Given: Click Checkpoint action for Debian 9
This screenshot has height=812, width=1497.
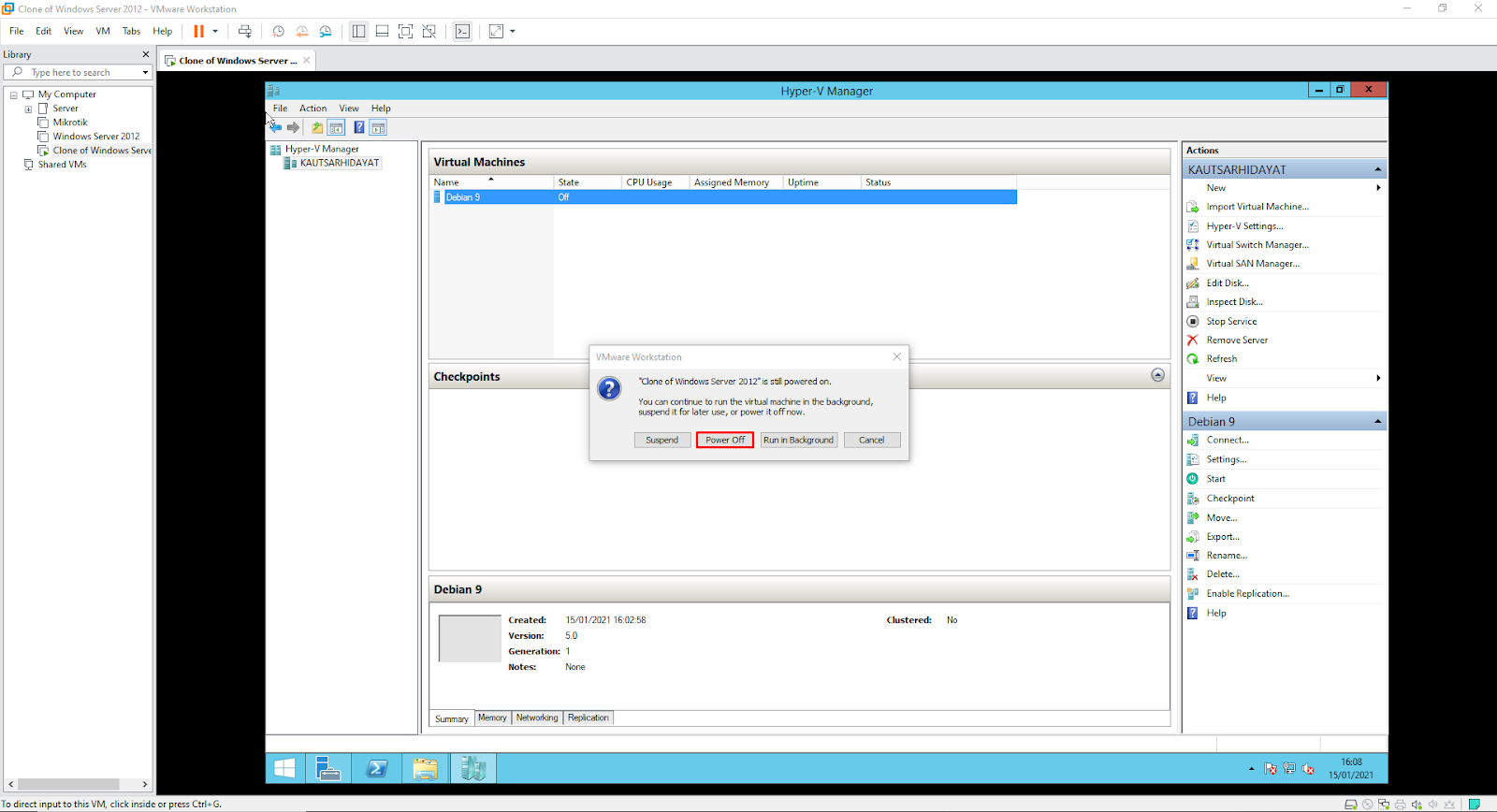Looking at the screenshot, I should [1230, 499].
